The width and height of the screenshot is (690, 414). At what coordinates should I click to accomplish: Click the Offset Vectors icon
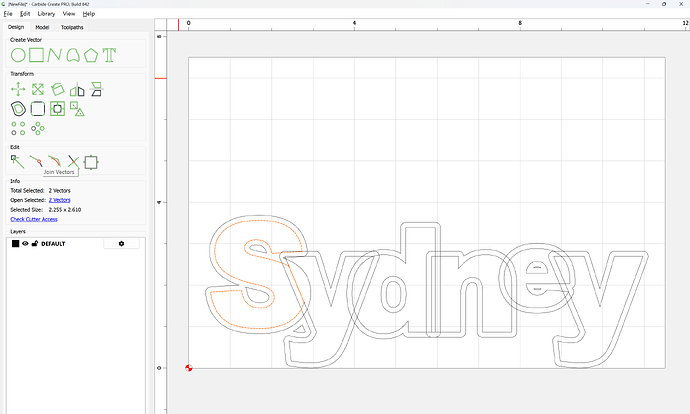click(17, 108)
